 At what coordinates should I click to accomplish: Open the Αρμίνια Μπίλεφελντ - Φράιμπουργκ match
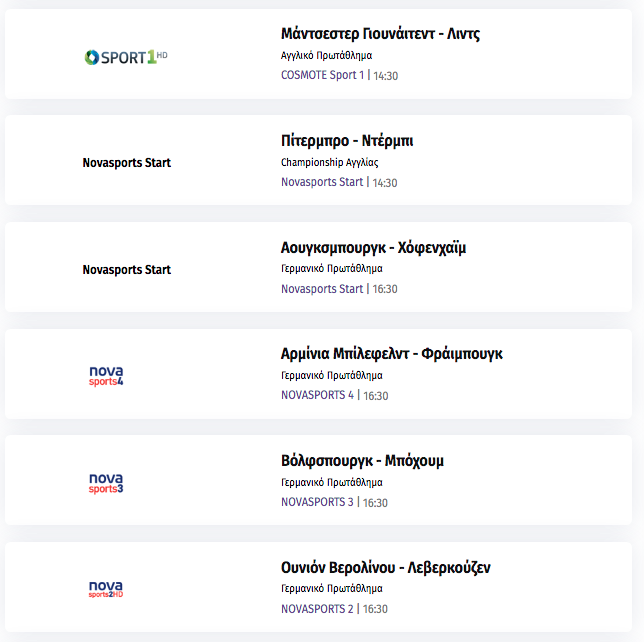(392, 354)
